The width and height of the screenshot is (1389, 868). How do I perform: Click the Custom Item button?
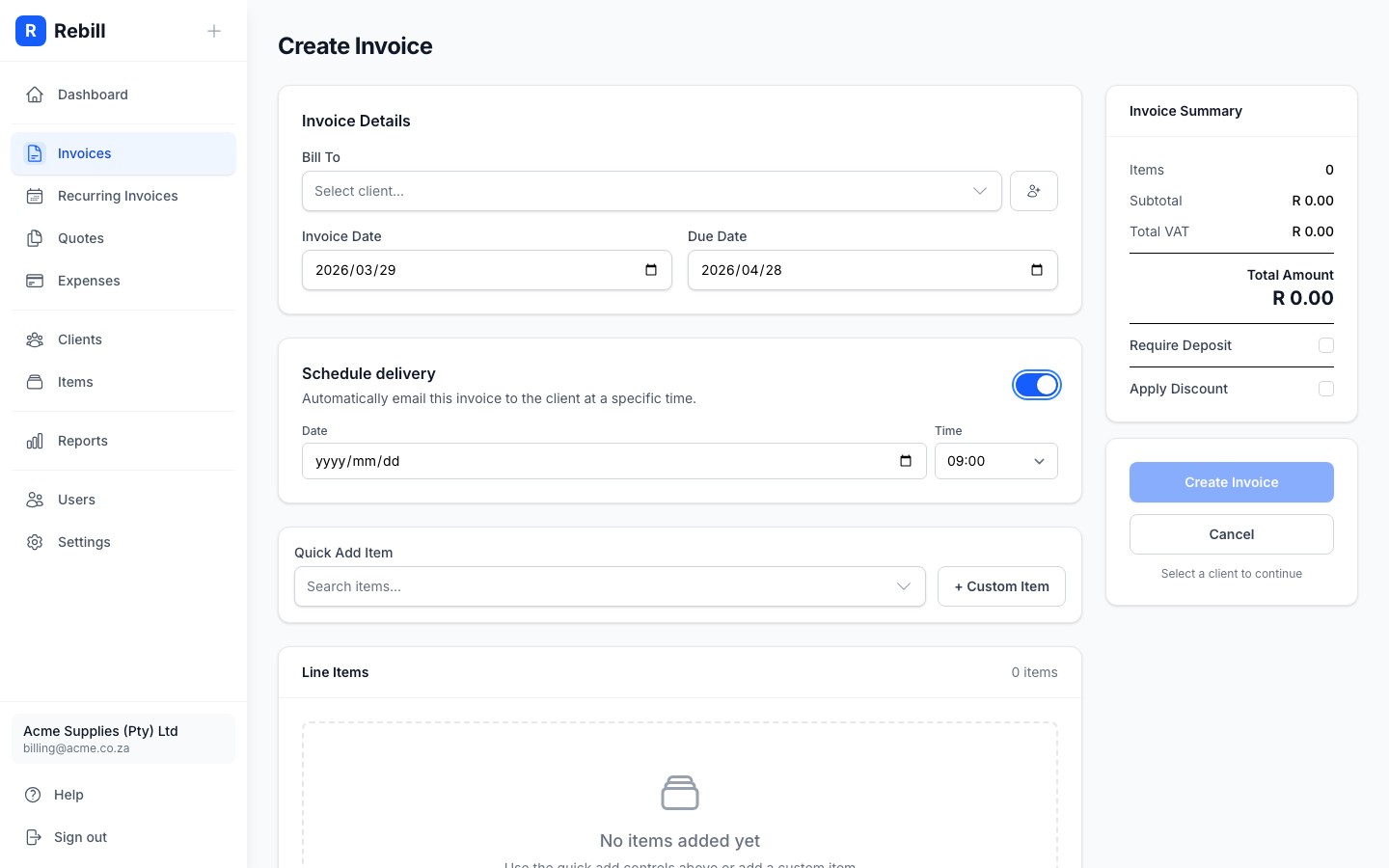coord(1001,586)
